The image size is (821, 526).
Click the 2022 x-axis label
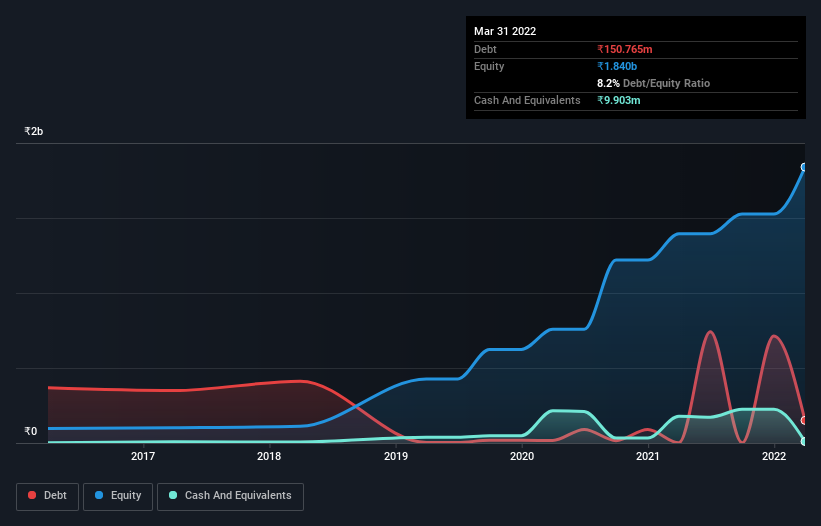coord(774,456)
